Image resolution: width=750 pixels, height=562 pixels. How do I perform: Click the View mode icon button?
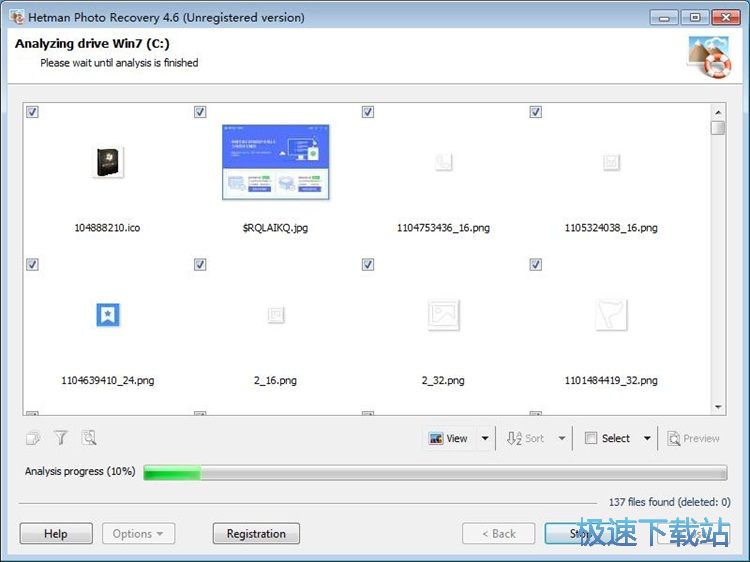coord(447,438)
